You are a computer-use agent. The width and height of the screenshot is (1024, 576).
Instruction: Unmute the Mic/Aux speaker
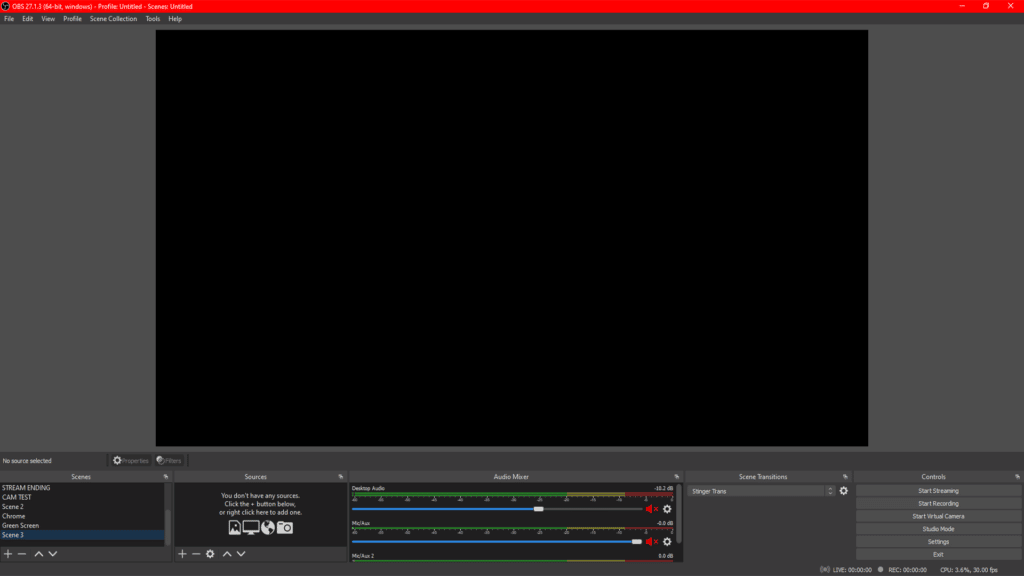coord(651,542)
